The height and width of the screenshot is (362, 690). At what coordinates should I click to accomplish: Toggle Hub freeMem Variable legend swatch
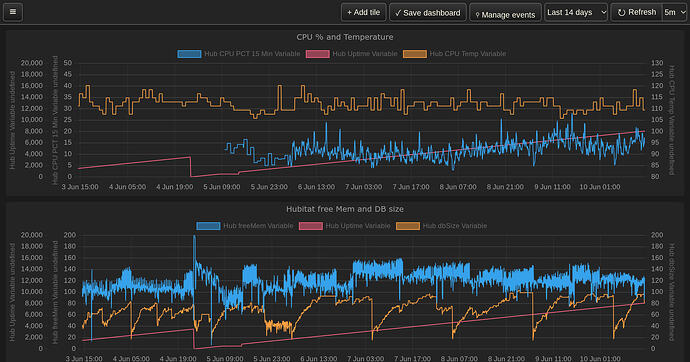click(208, 226)
